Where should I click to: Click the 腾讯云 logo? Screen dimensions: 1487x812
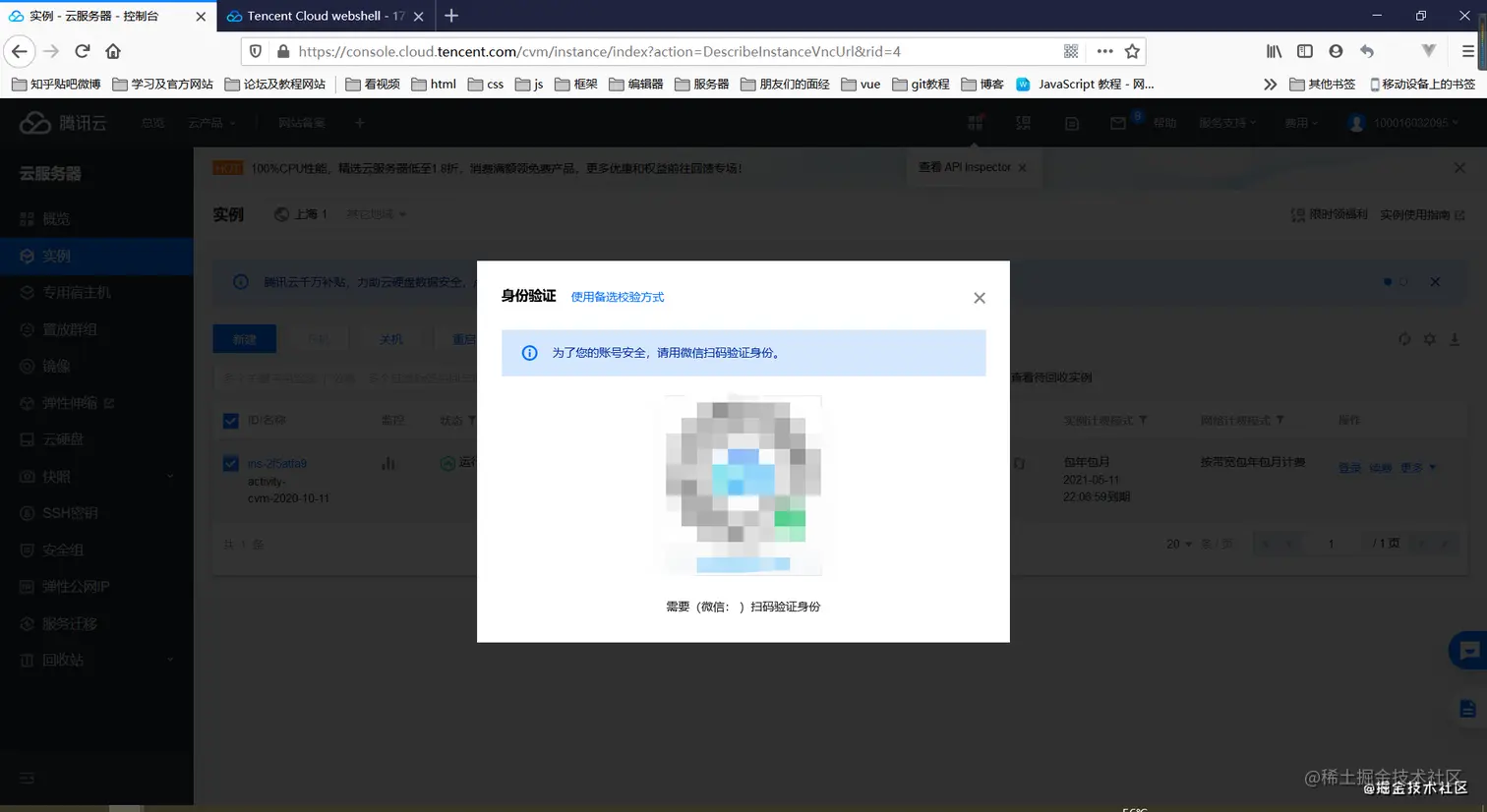(x=63, y=123)
